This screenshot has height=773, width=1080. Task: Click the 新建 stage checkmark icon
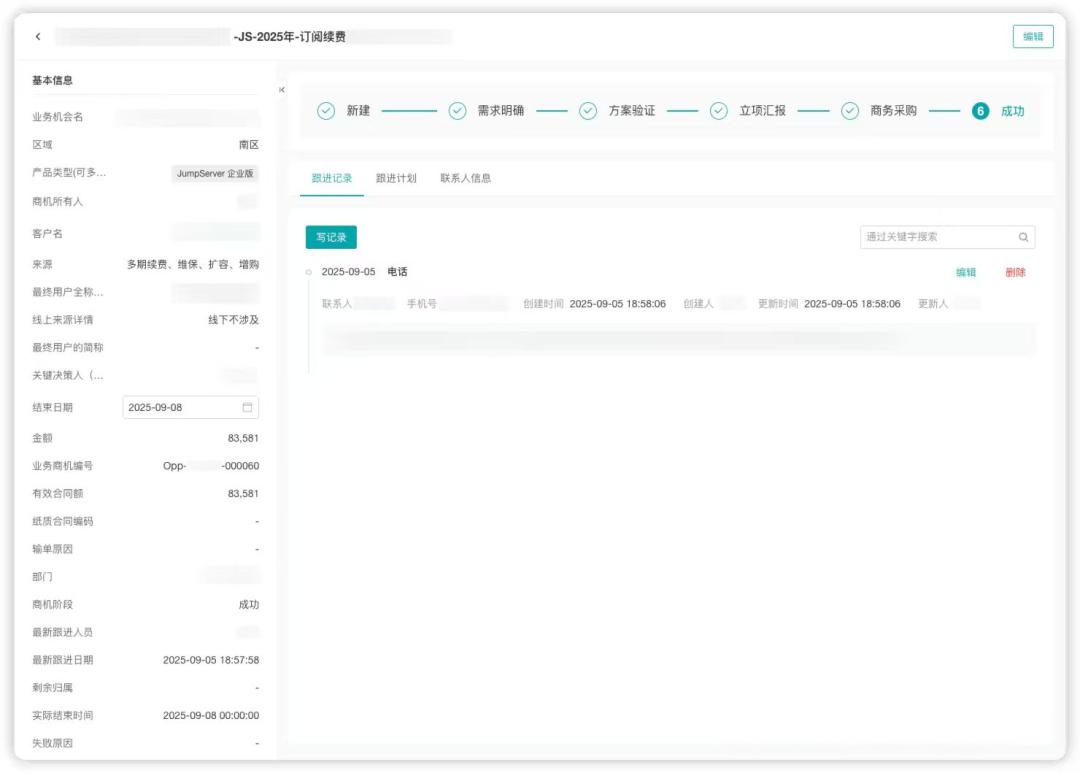coord(326,111)
